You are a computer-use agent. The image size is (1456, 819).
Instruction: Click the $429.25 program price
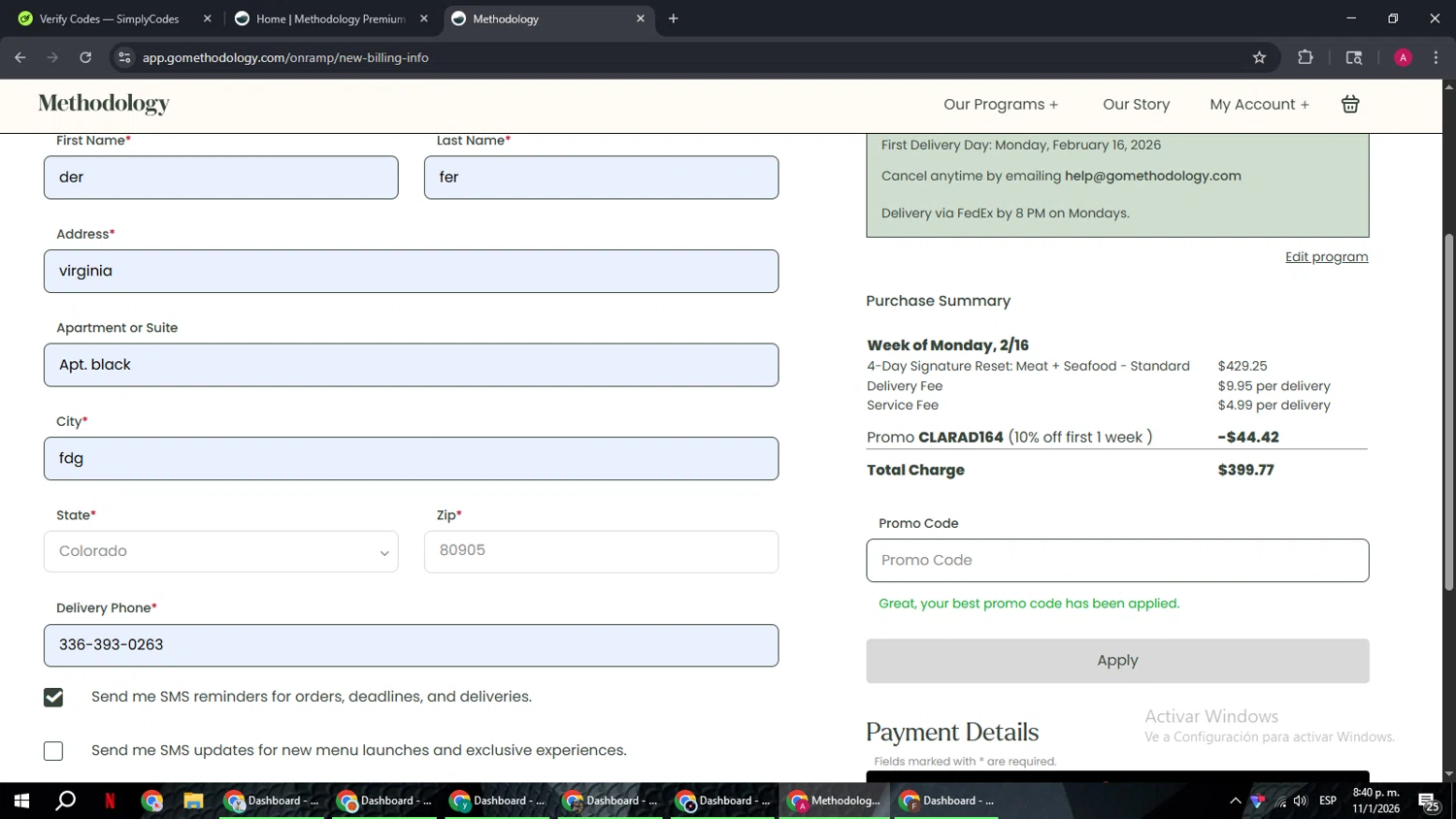(x=1242, y=367)
